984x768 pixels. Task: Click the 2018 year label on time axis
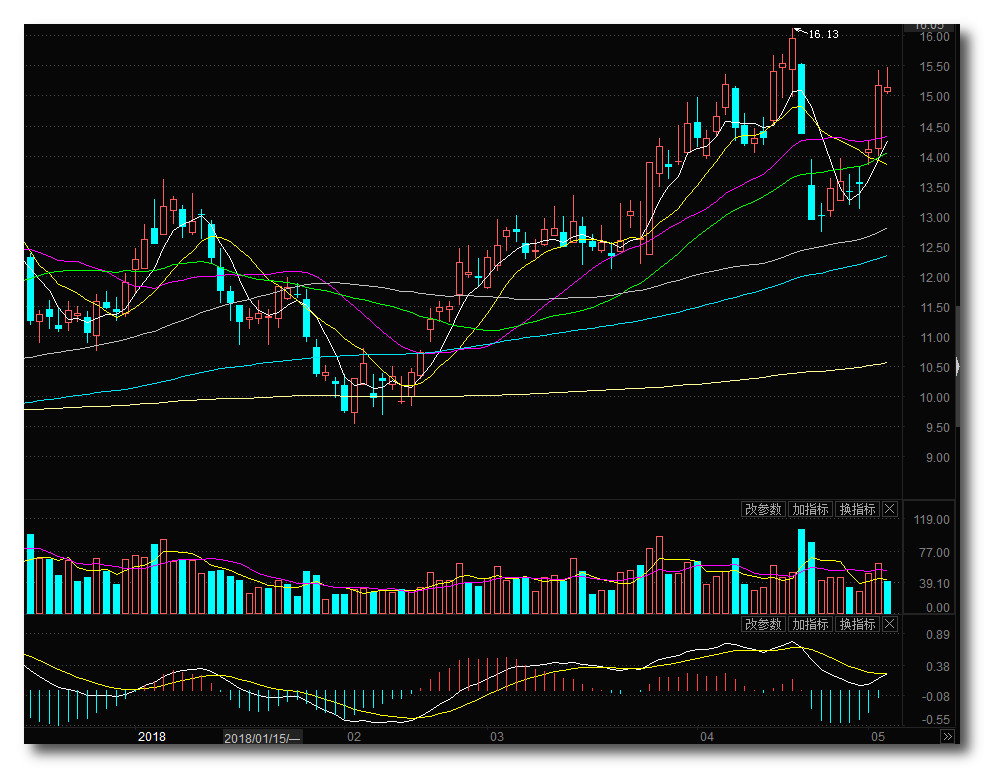(152, 737)
